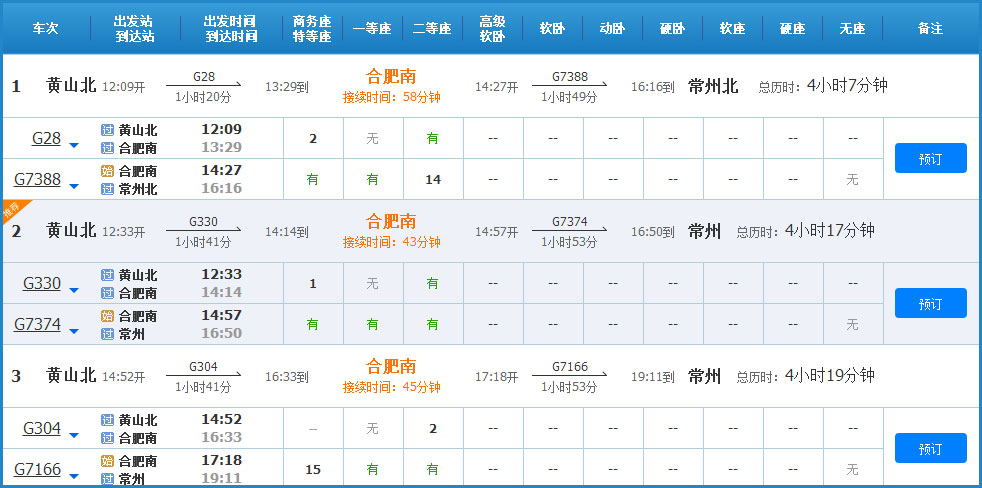982x488 pixels.
Task: Click the 二等座 column header
Action: click(x=432, y=29)
